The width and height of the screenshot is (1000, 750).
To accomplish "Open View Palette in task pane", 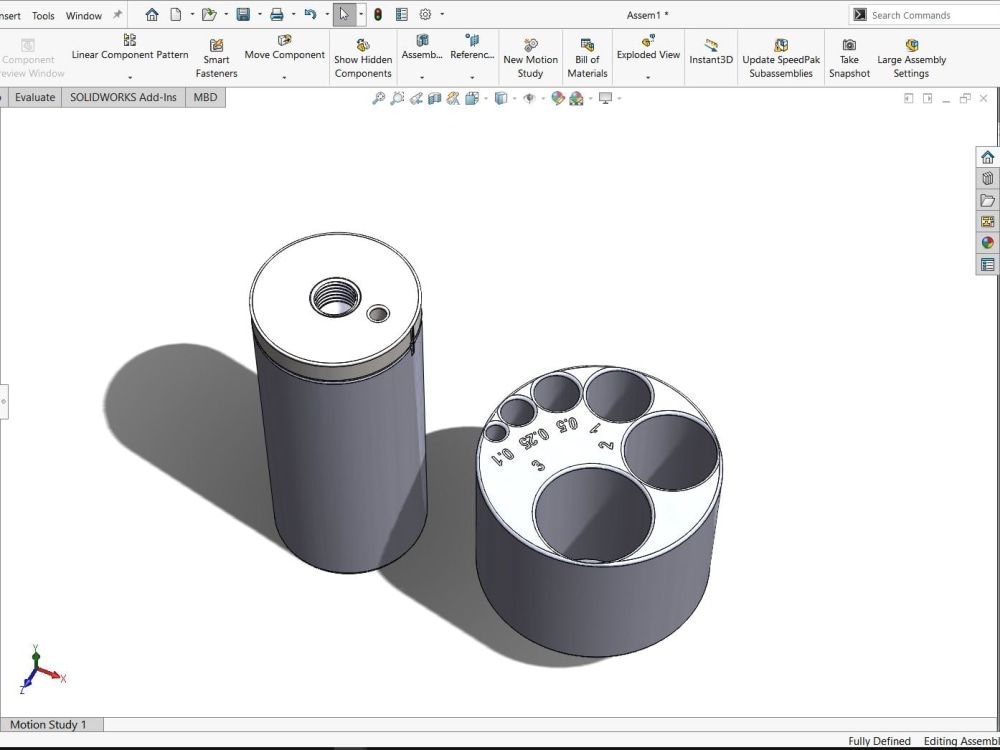I will pos(988,221).
